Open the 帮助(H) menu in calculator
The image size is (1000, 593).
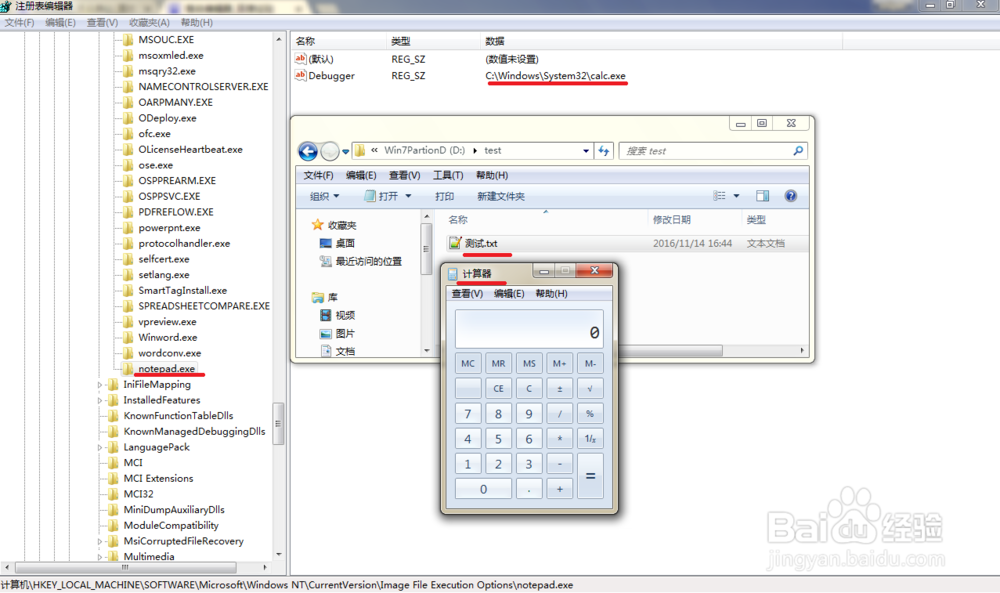click(x=552, y=293)
